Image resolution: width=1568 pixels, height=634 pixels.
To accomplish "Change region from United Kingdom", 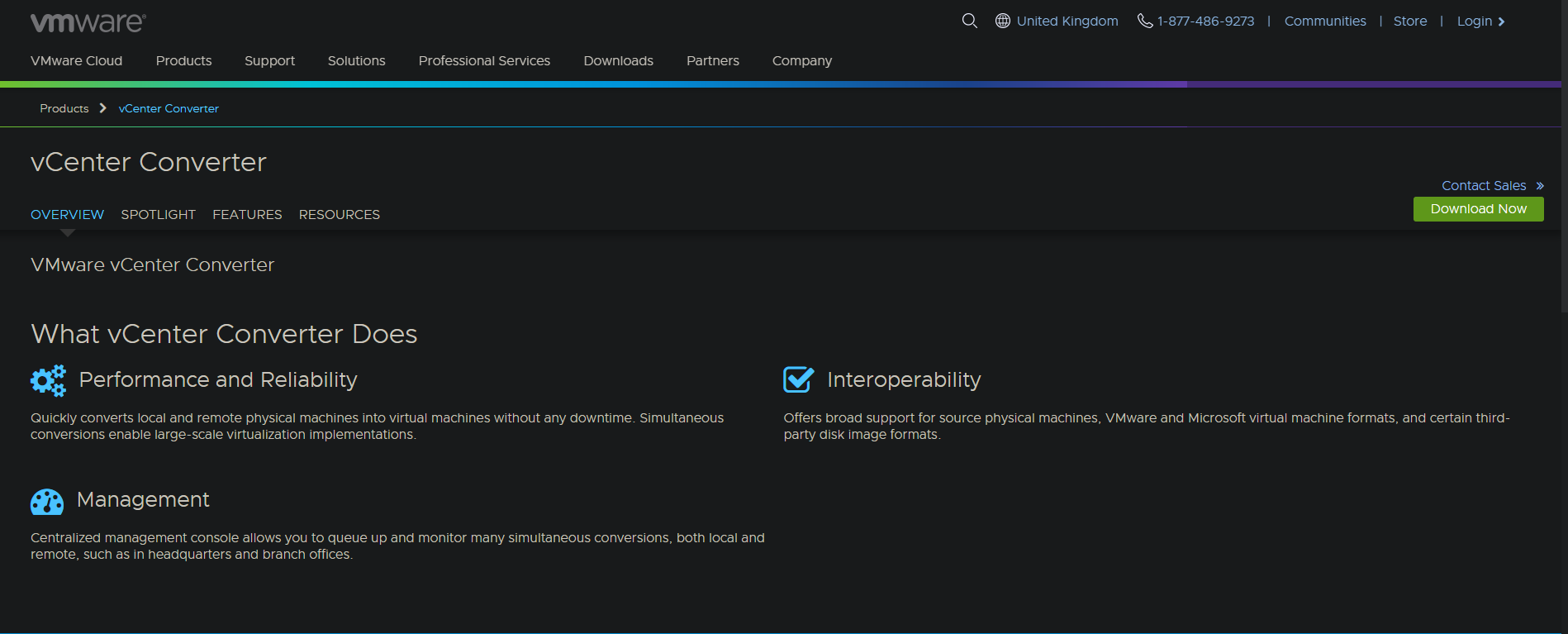I will coord(1067,21).
